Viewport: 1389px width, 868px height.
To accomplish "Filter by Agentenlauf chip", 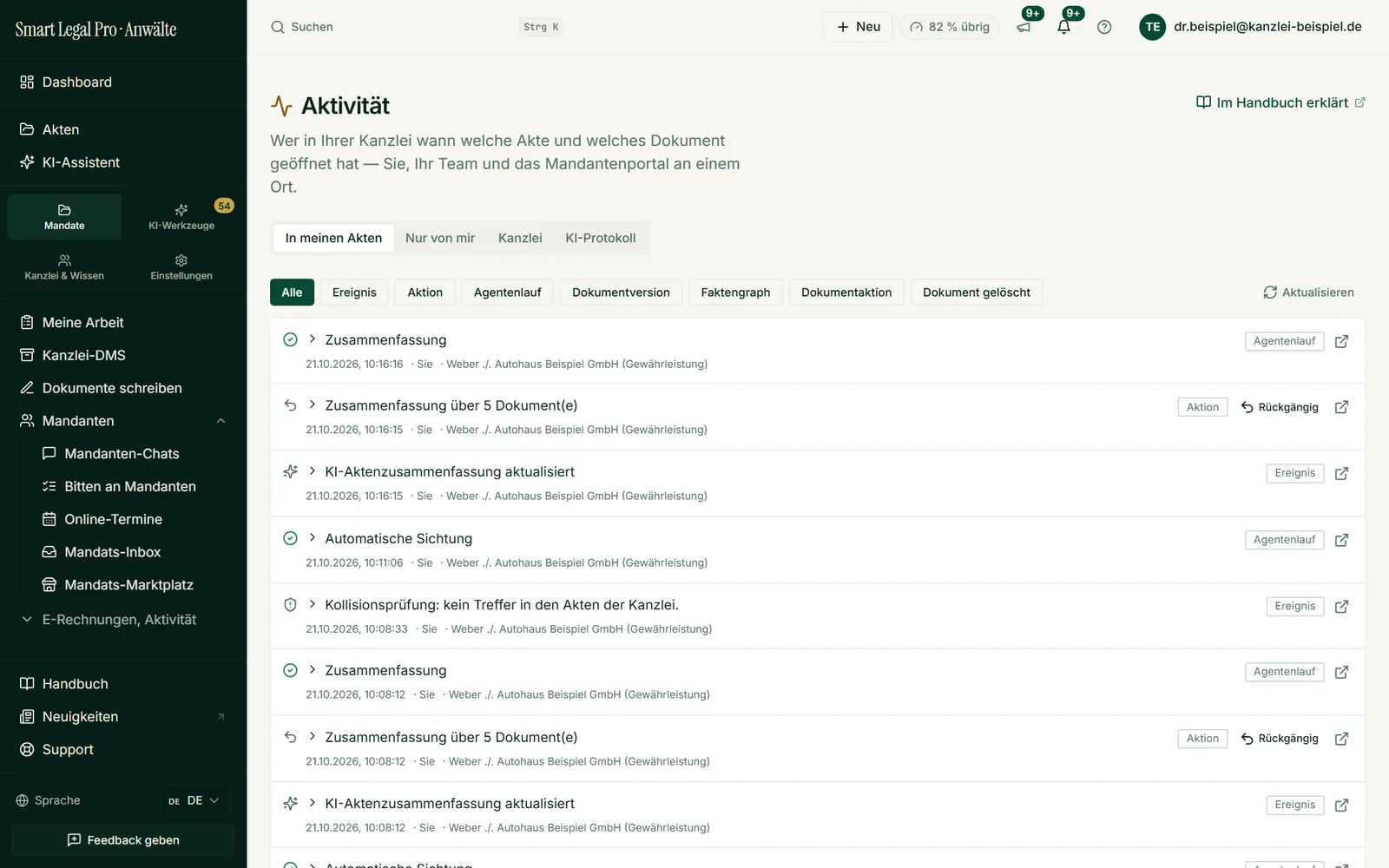I will coord(508,293).
